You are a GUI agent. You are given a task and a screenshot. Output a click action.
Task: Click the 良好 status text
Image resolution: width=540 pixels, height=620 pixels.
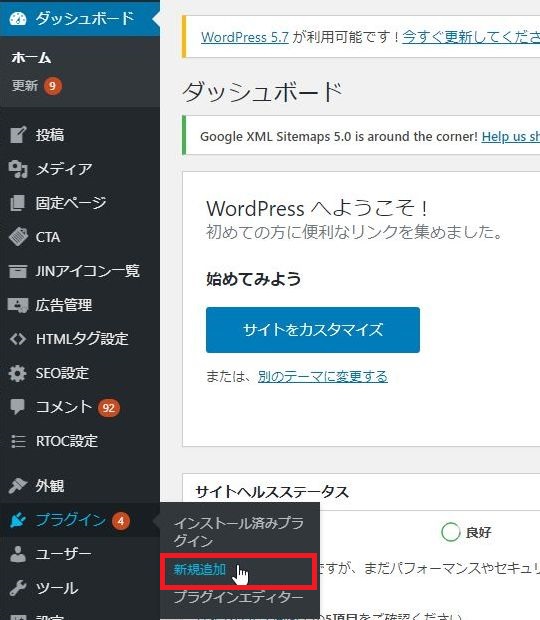[479, 533]
